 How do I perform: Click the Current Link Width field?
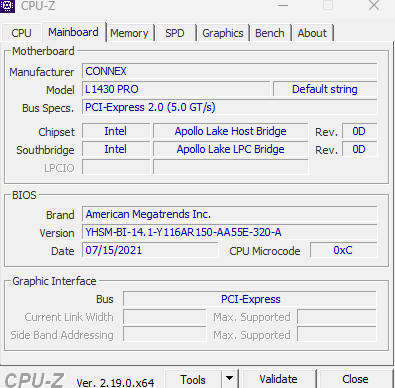(x=165, y=317)
